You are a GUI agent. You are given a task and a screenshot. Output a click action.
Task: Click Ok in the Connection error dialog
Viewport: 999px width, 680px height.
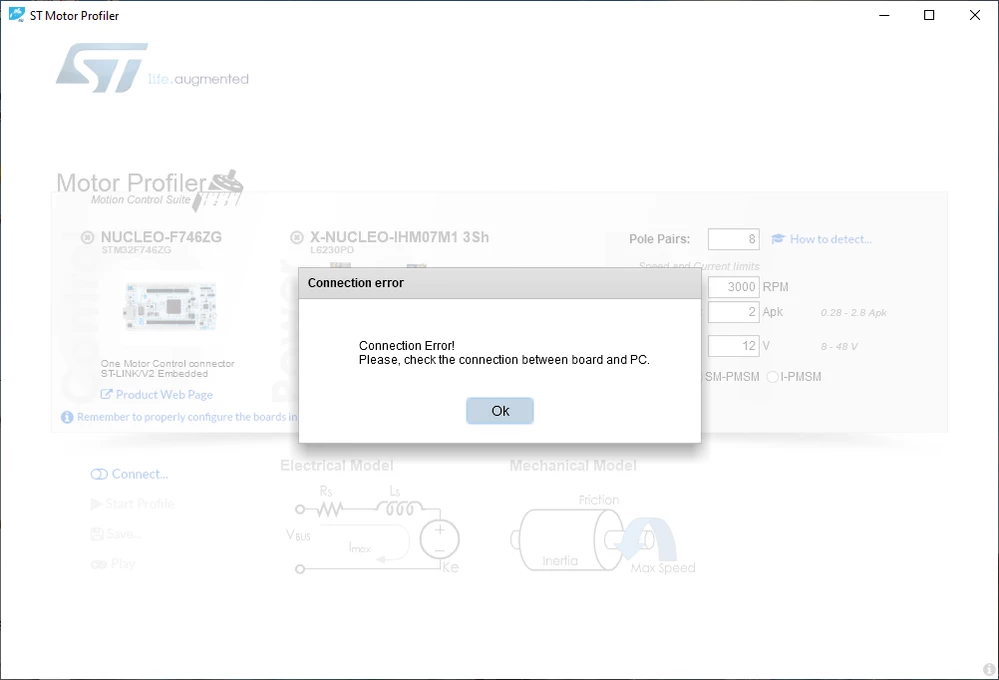(500, 411)
